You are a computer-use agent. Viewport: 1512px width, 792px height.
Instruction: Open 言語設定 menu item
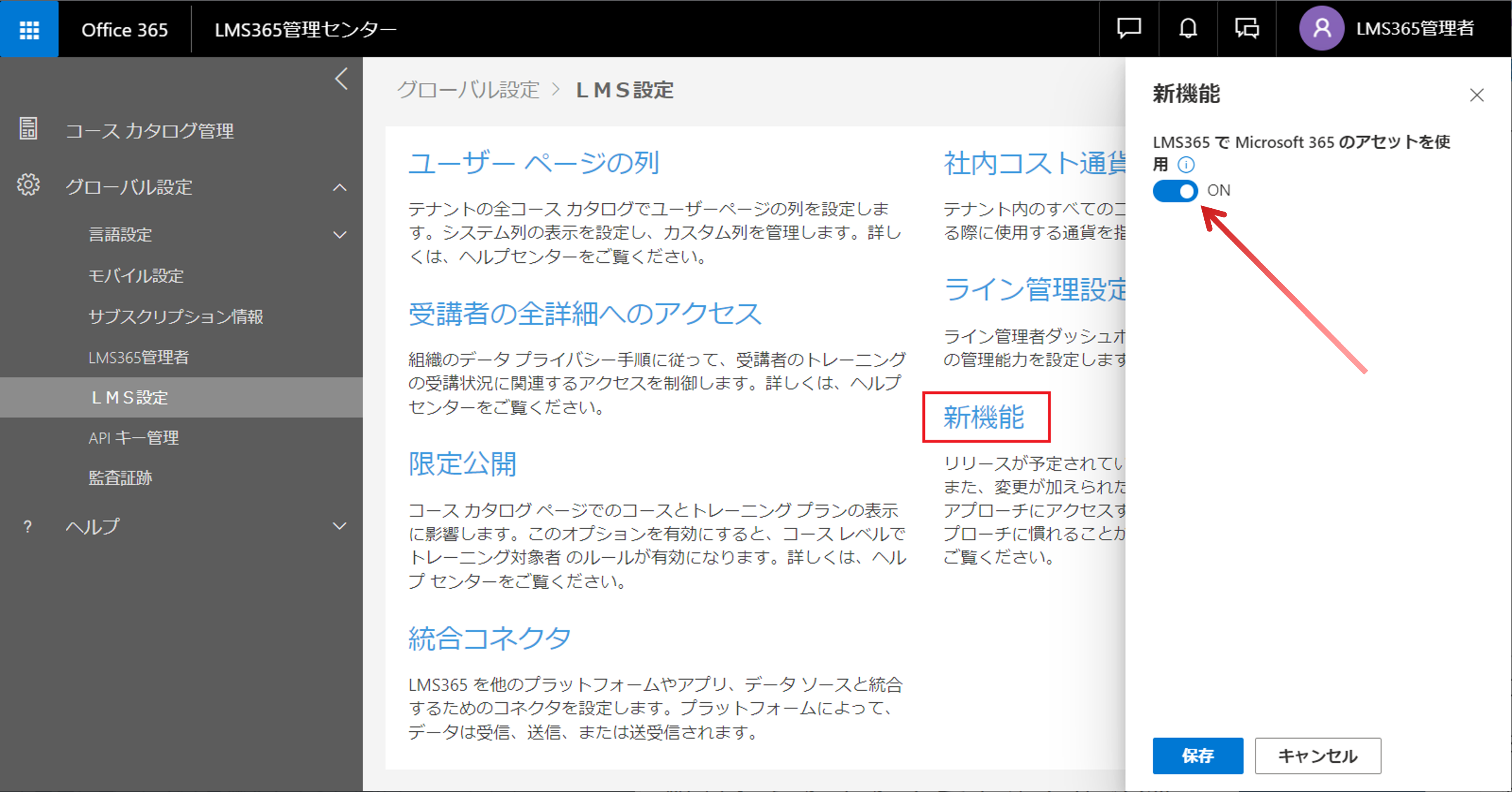(120, 235)
